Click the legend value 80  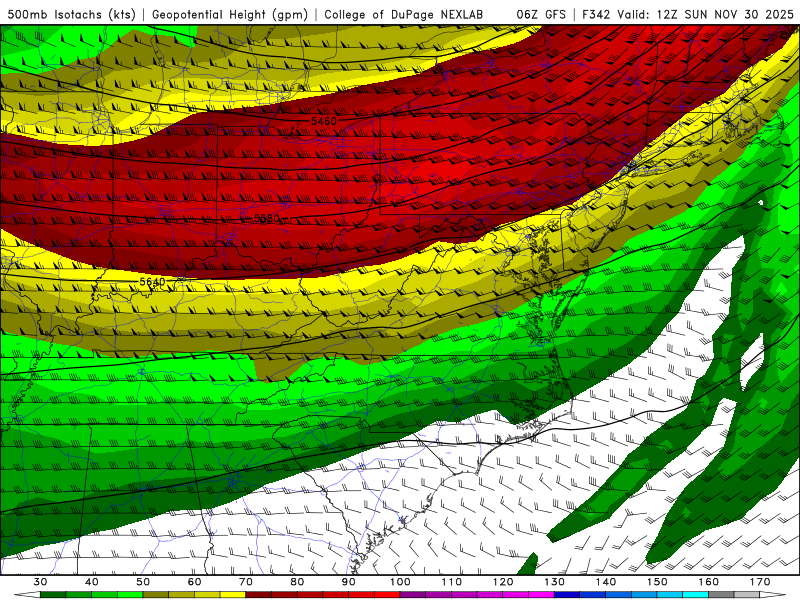pyautogui.click(x=297, y=582)
